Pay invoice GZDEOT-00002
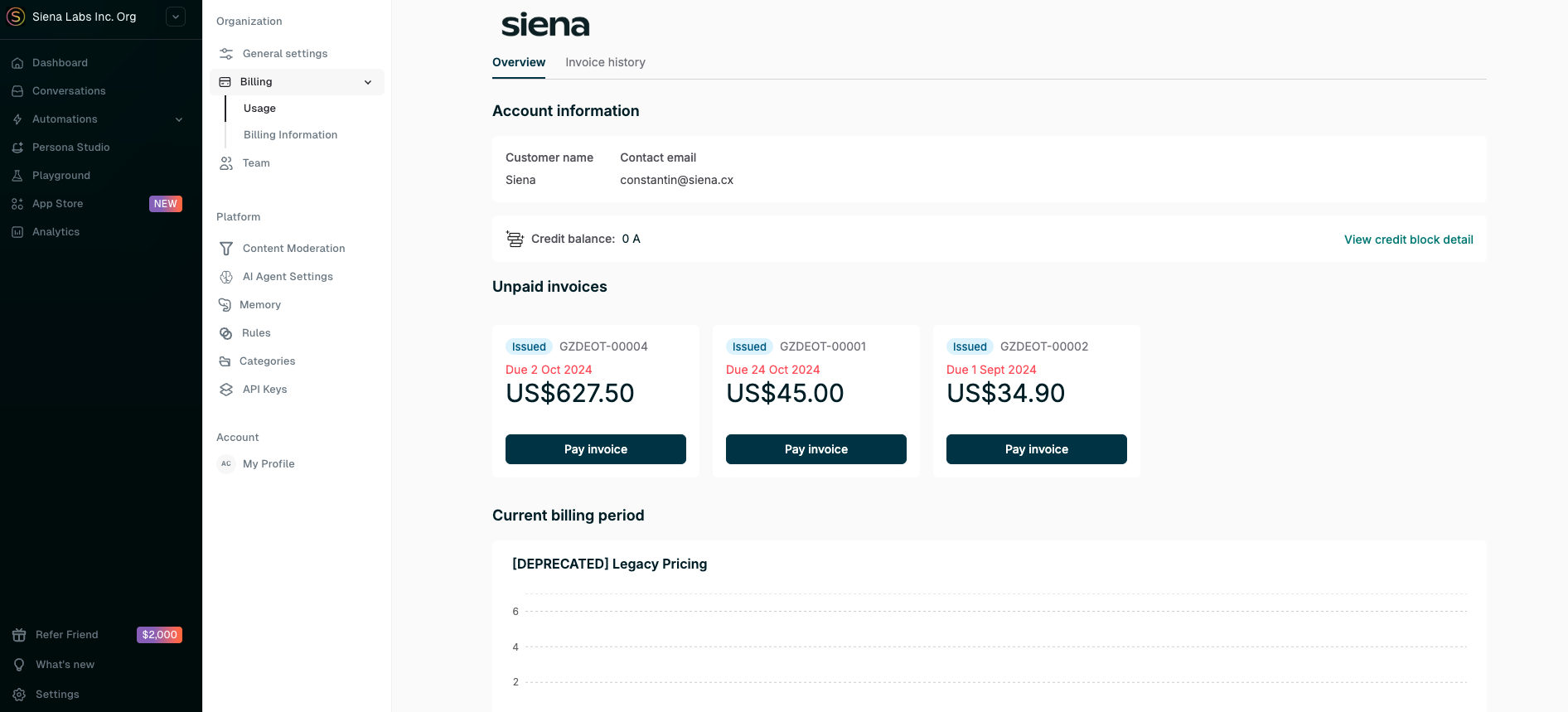The width and height of the screenshot is (1568, 712). [x=1037, y=449]
